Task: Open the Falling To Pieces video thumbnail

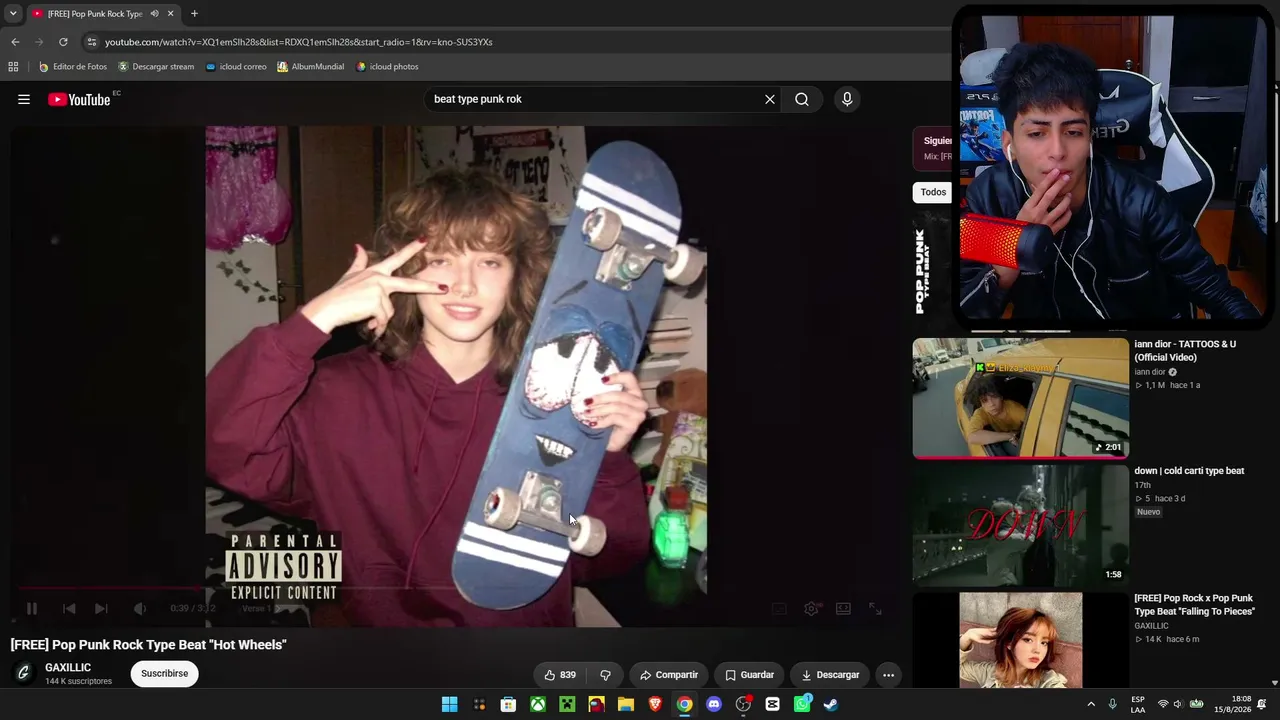Action: tap(1020, 640)
